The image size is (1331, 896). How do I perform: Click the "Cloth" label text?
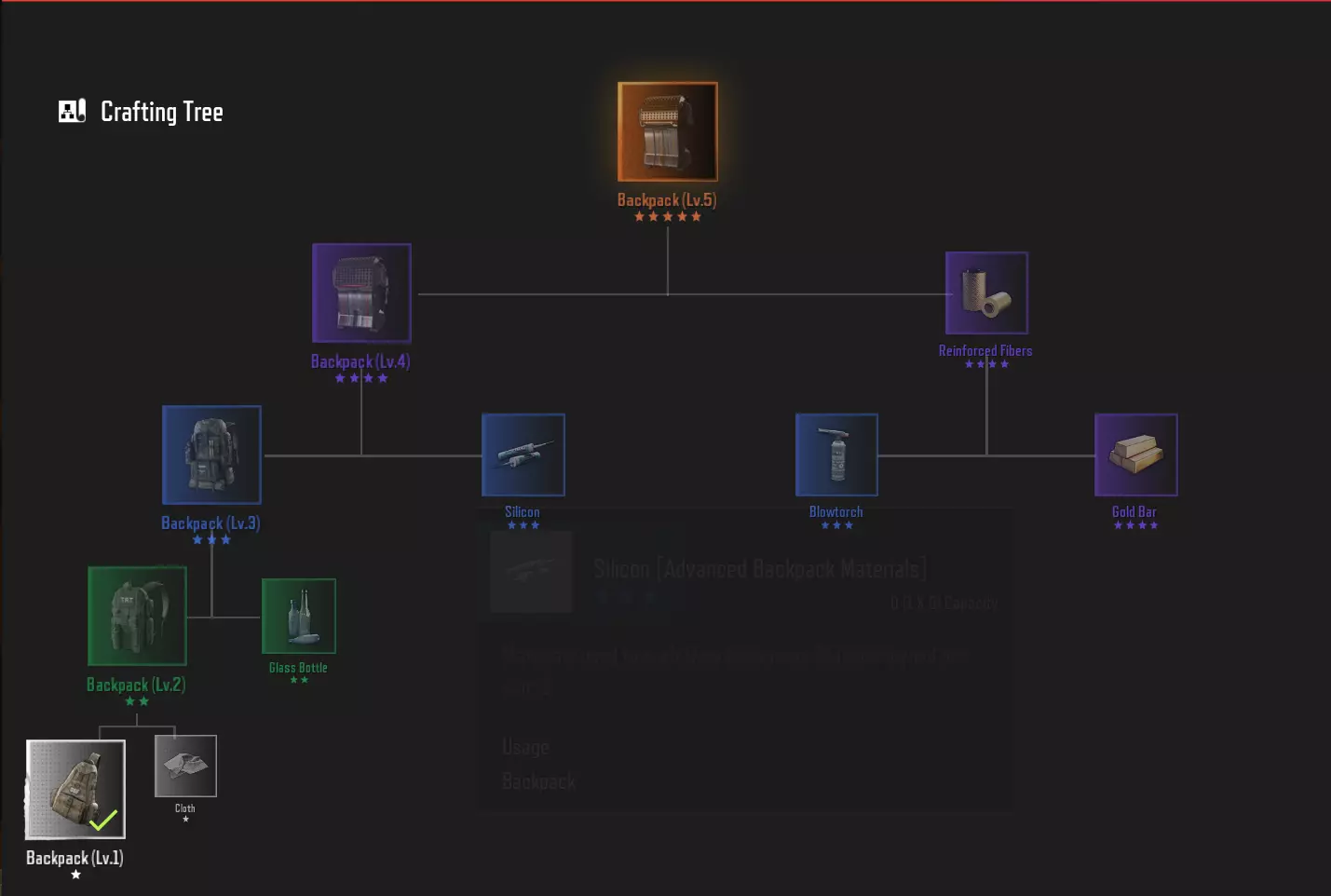coord(185,808)
